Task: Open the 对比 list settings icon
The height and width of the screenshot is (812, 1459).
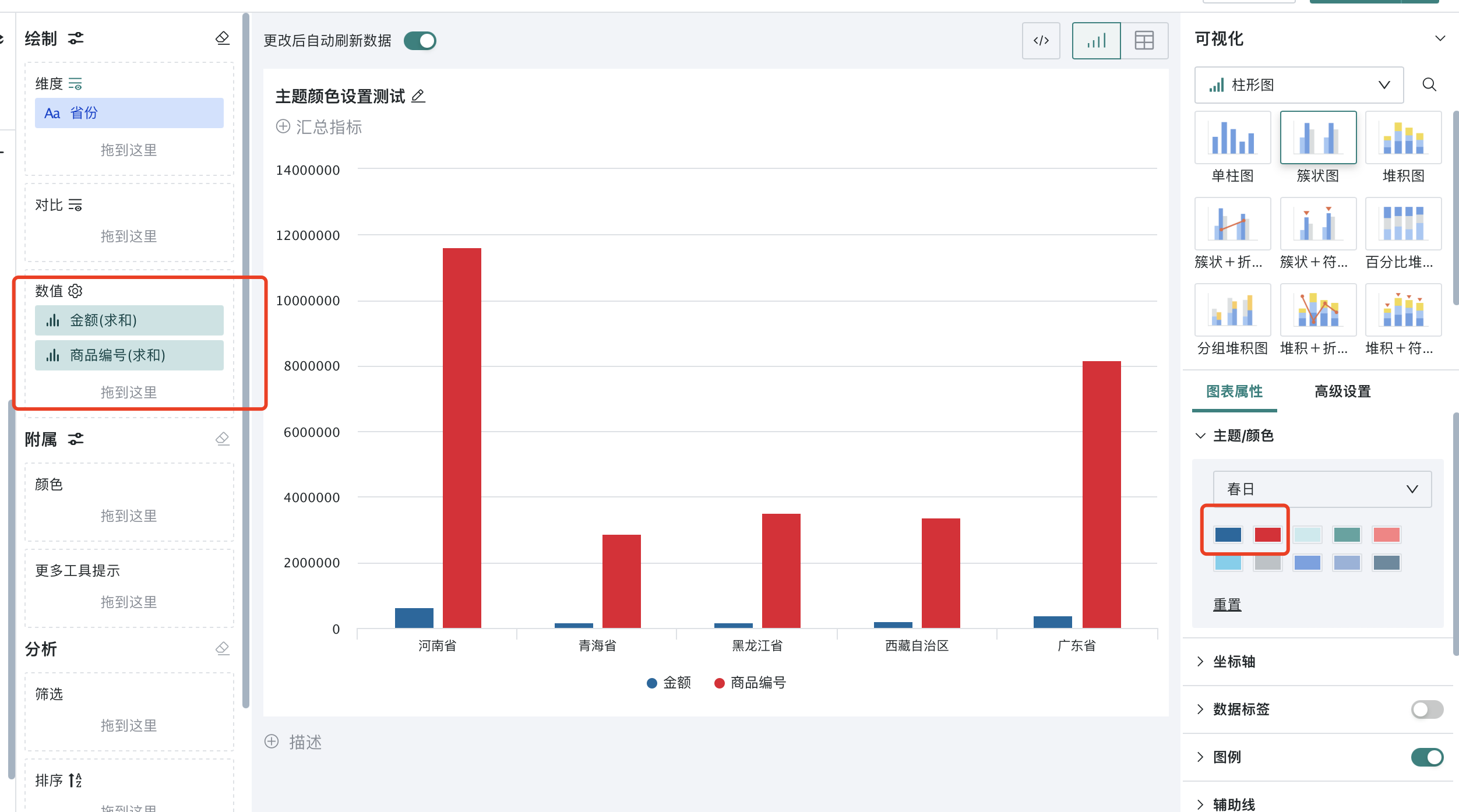Action: pyautogui.click(x=75, y=205)
